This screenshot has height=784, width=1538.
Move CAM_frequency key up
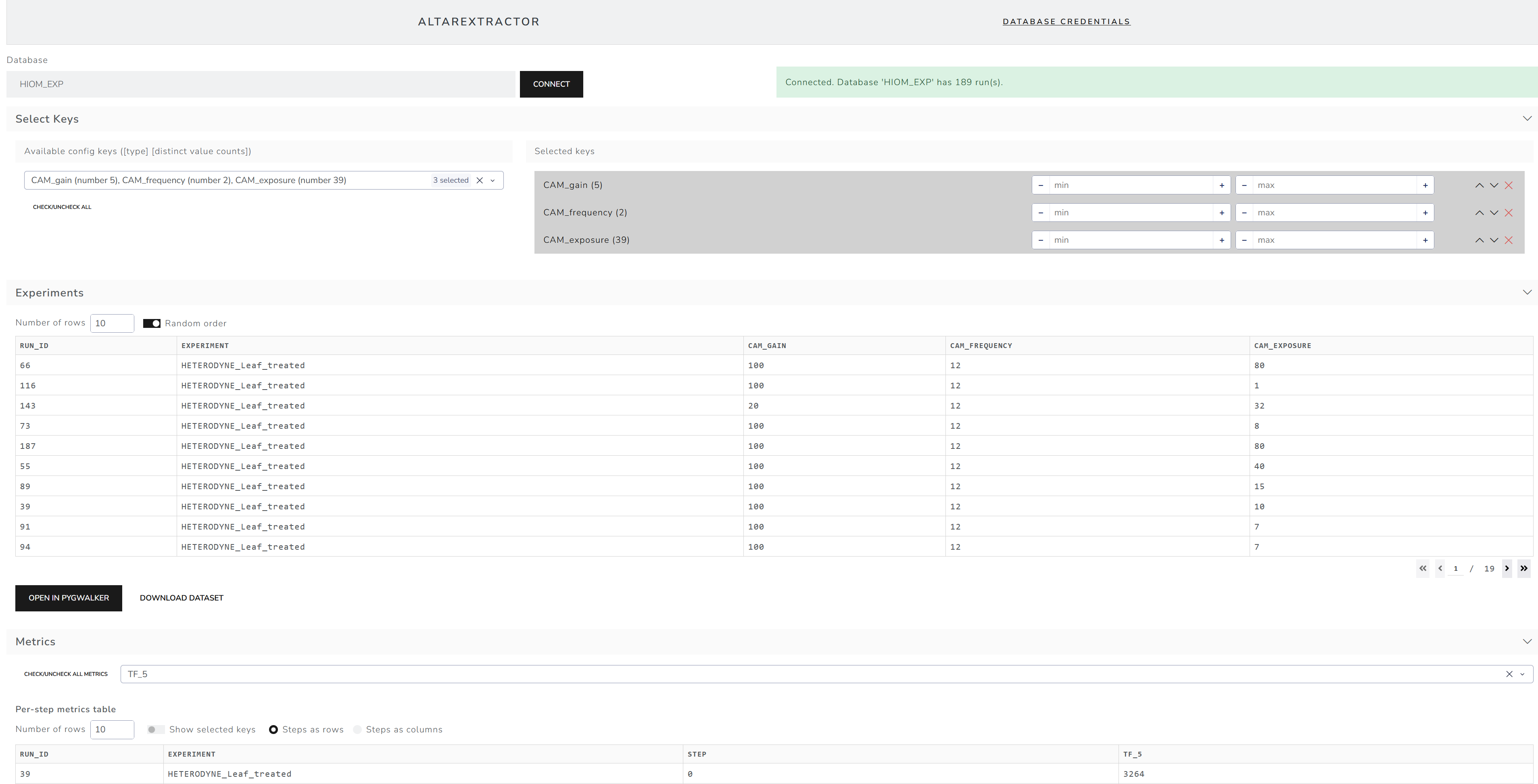pos(1479,213)
